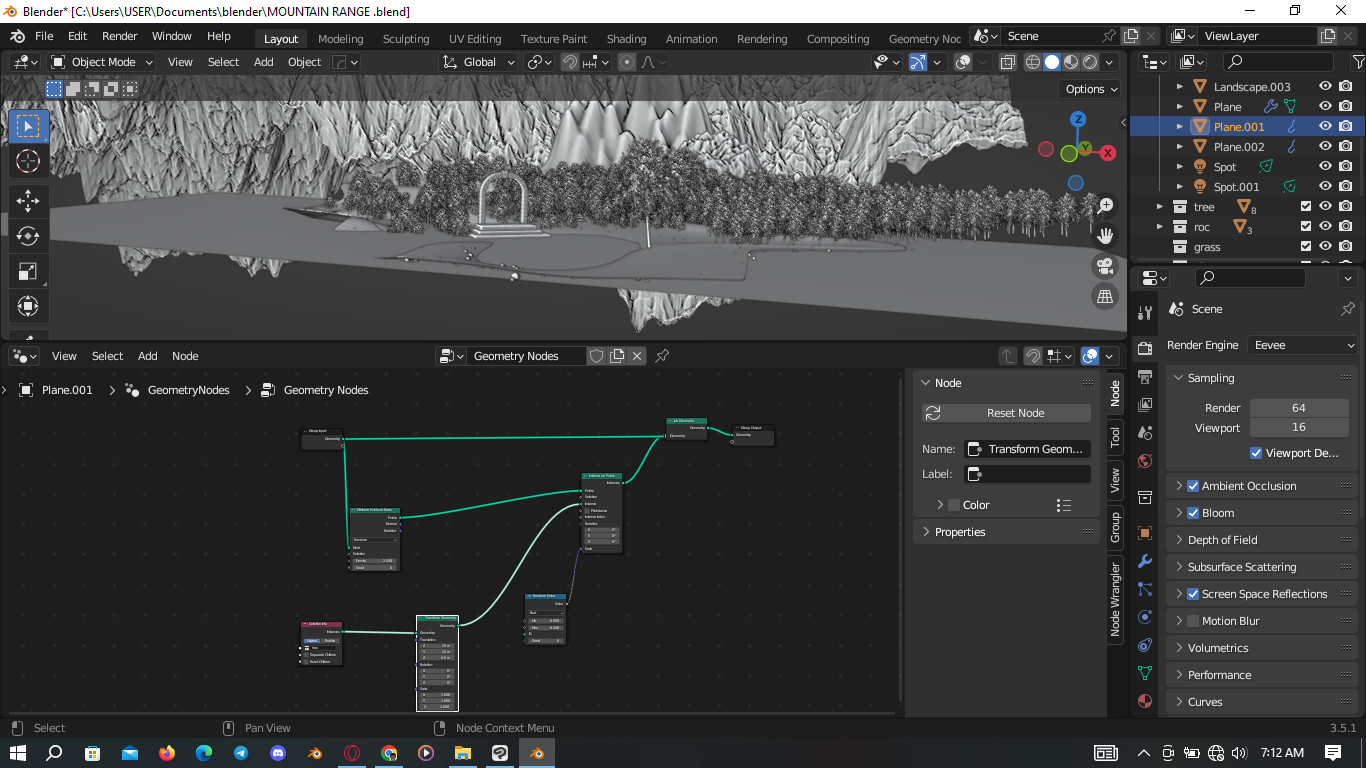Switch to the Sculpting workspace tab
The height and width of the screenshot is (768, 1366).
tap(406, 39)
